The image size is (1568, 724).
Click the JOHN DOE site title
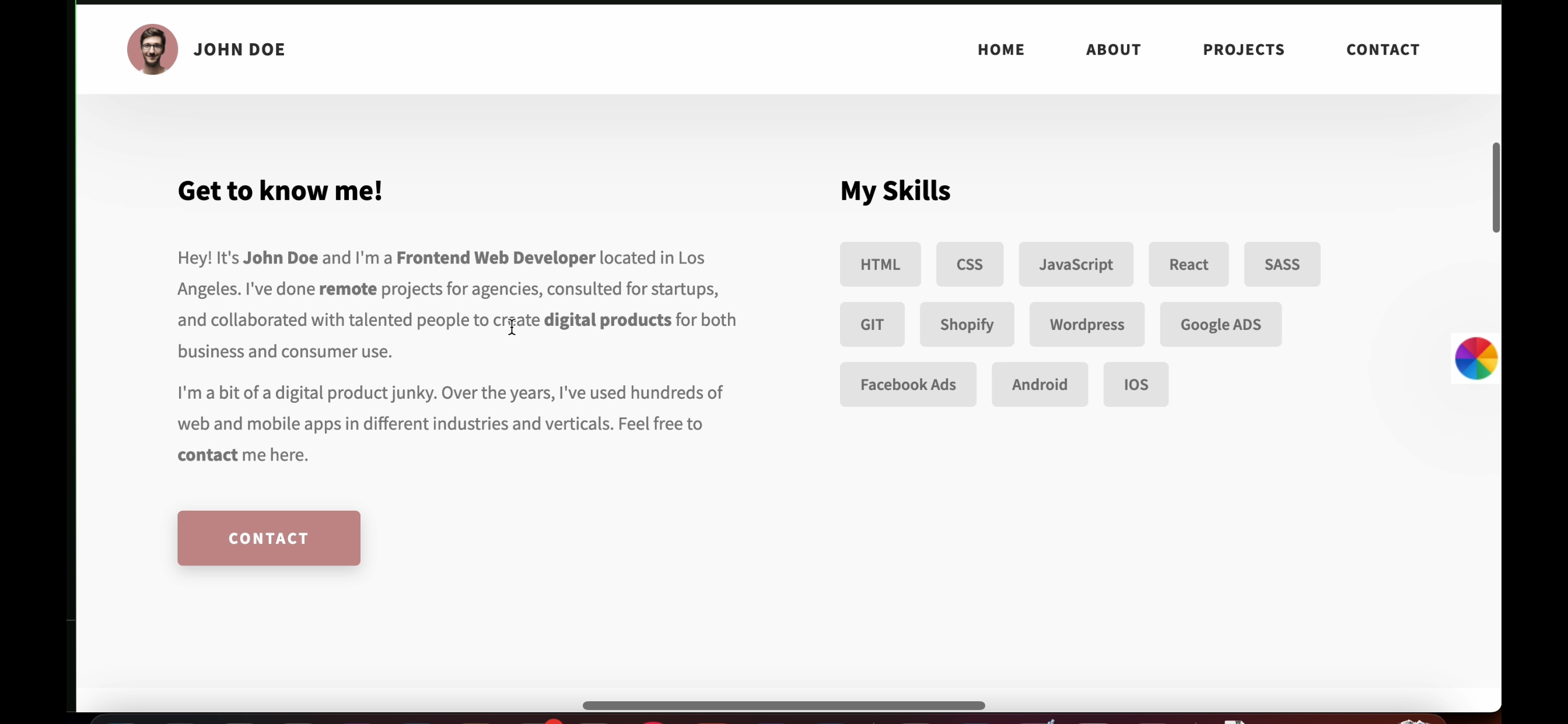click(x=239, y=50)
